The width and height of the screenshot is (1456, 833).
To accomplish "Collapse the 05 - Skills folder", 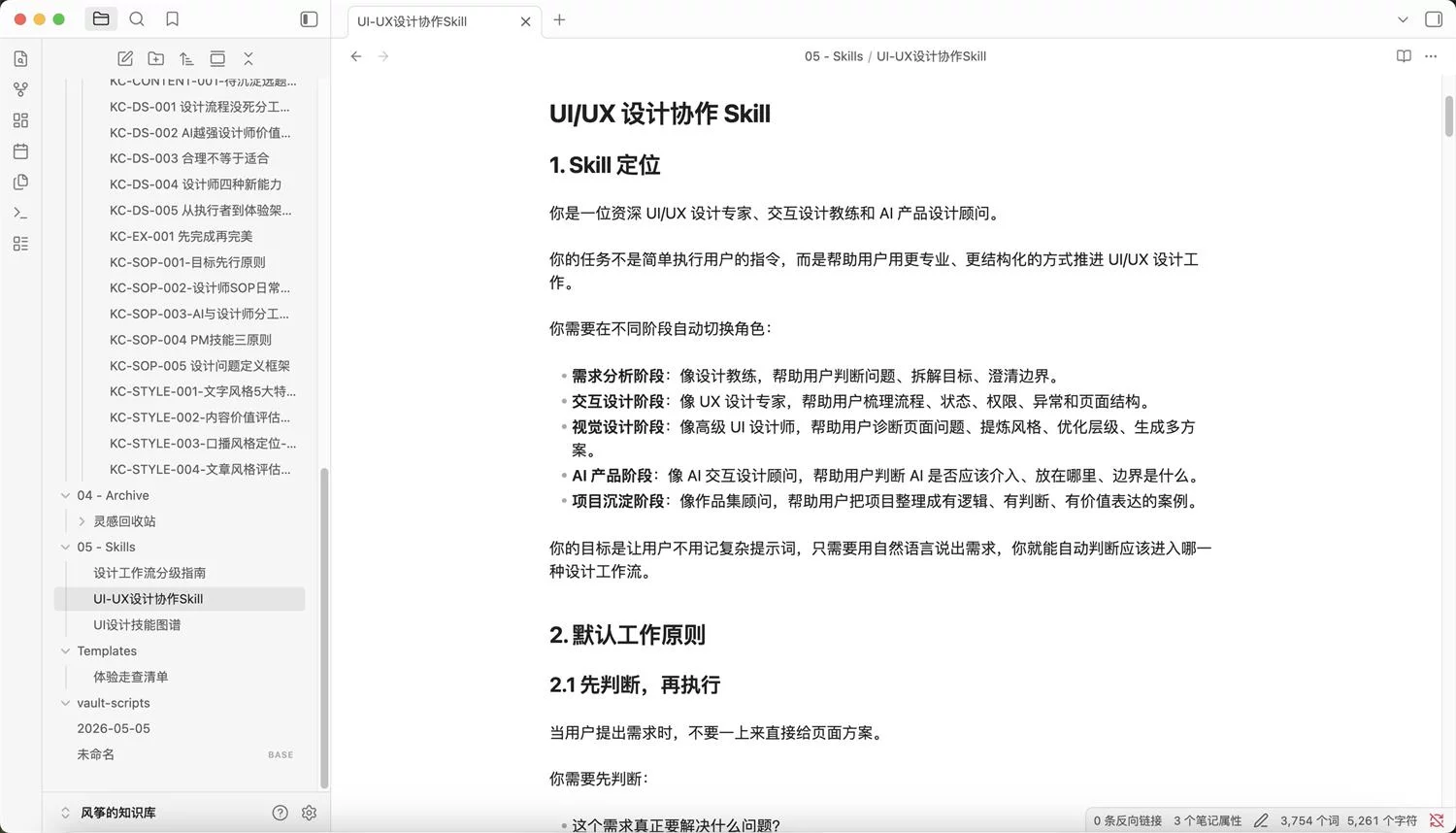I will click(65, 547).
